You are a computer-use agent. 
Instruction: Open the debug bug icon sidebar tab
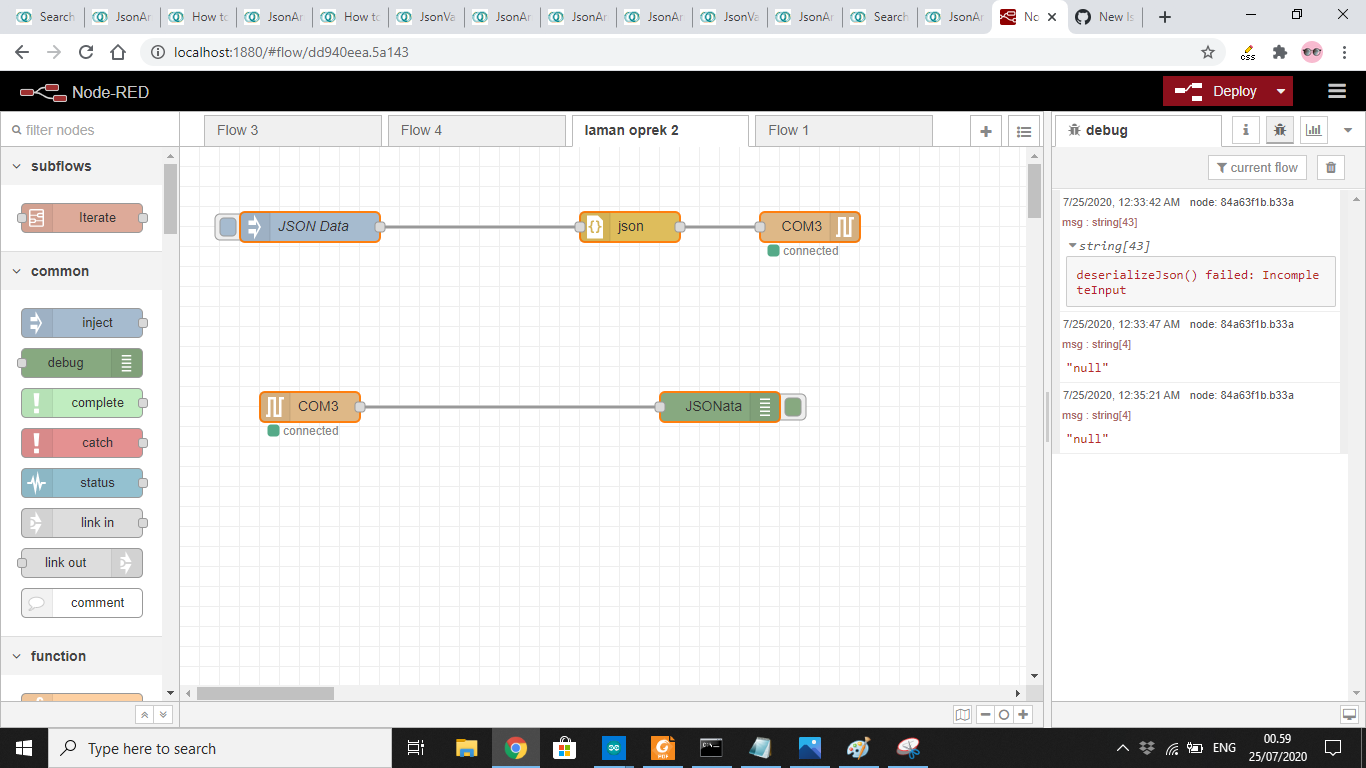coord(1279,130)
